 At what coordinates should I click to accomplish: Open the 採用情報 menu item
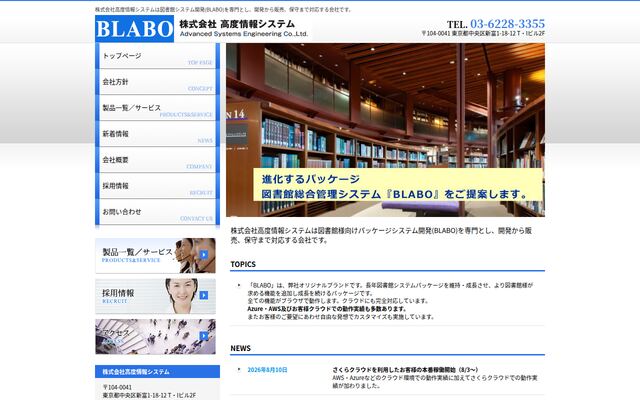157,186
